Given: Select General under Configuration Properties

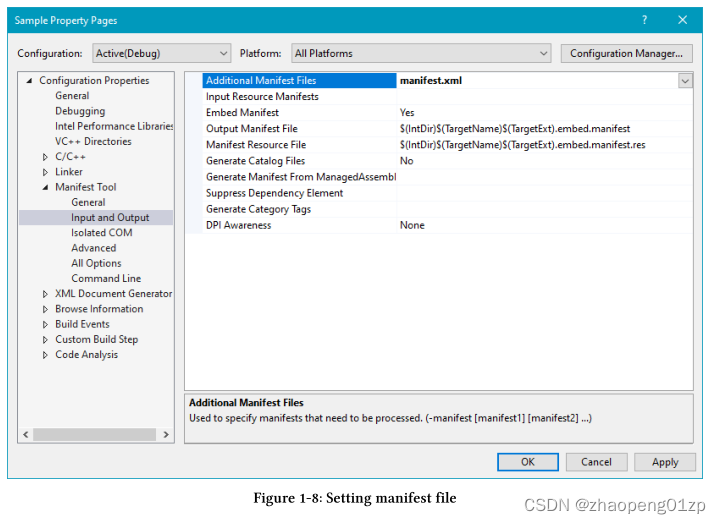Looking at the screenshot, I should point(72,96).
